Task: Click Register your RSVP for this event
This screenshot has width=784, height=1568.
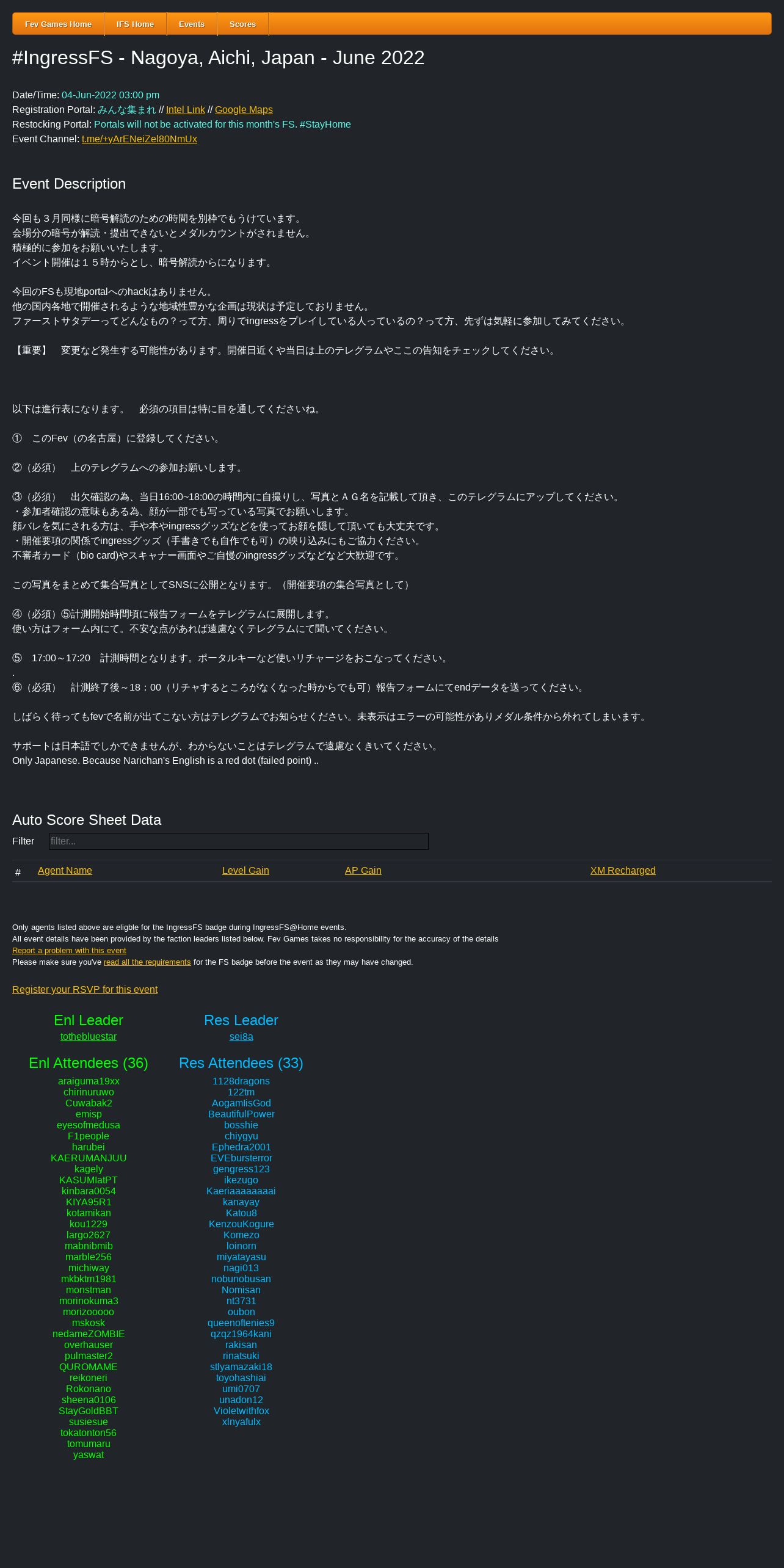Action: tap(85, 990)
